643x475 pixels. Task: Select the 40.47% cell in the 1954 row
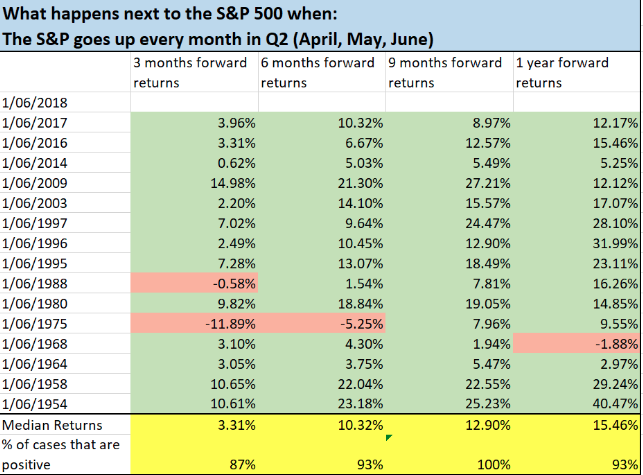[577, 402]
